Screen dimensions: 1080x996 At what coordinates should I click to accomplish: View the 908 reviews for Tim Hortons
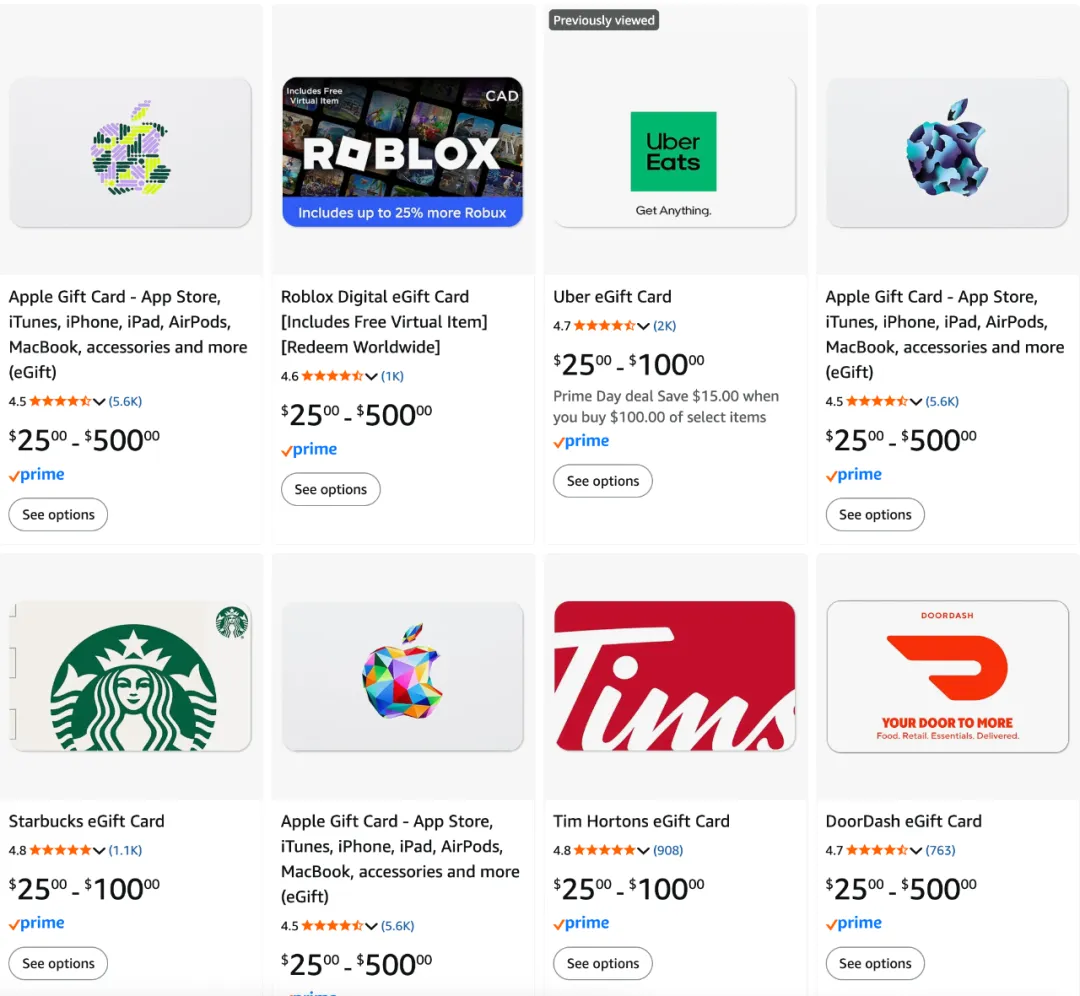point(668,850)
